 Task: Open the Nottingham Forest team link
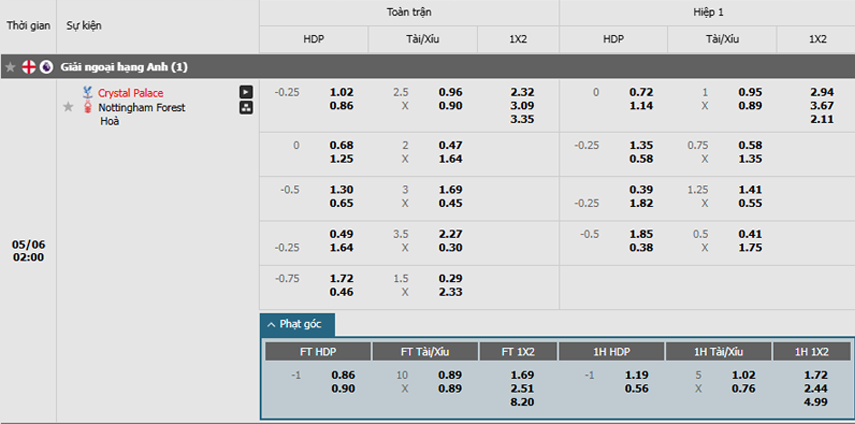click(x=142, y=107)
